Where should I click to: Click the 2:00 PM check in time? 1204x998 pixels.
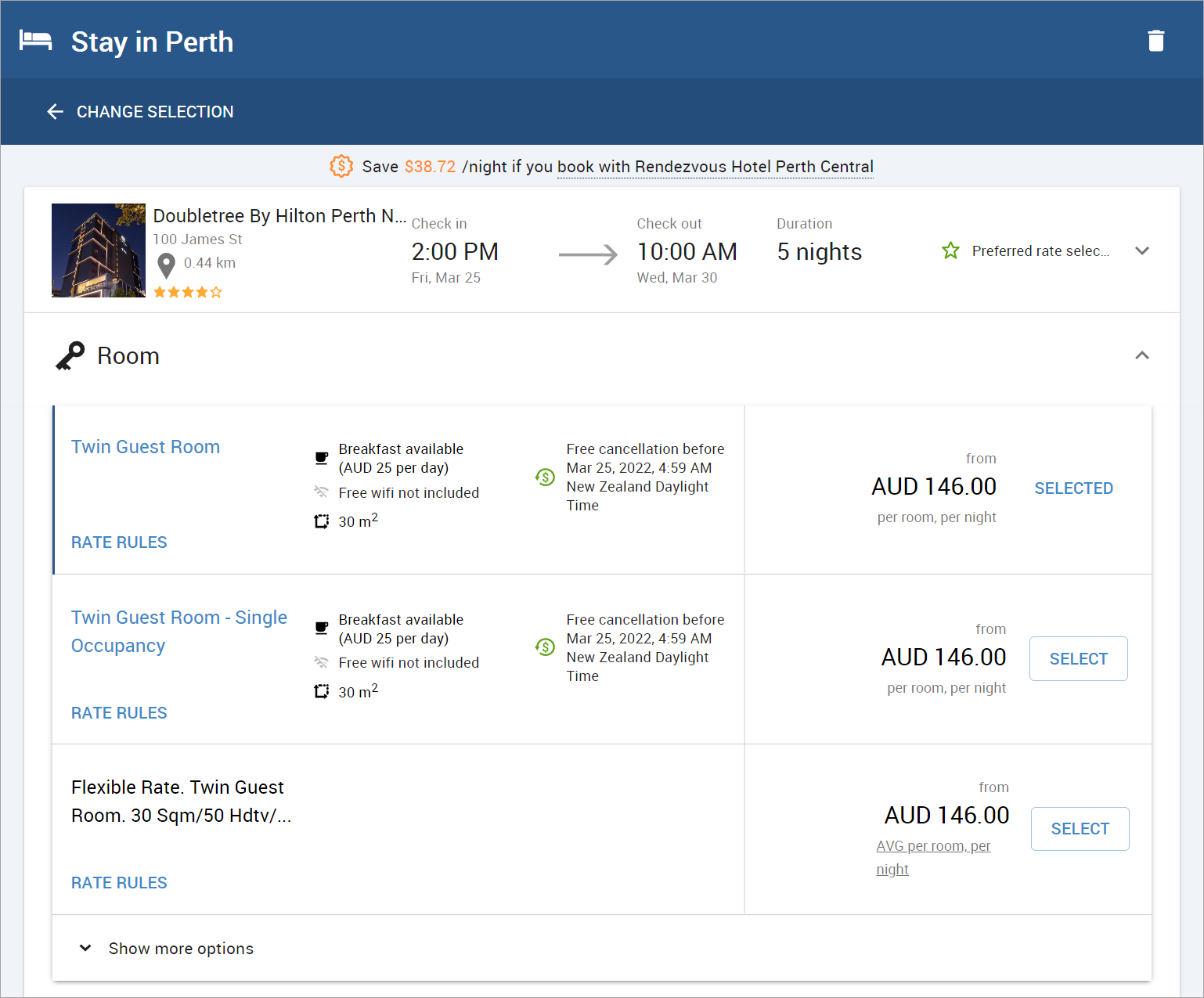coord(455,252)
